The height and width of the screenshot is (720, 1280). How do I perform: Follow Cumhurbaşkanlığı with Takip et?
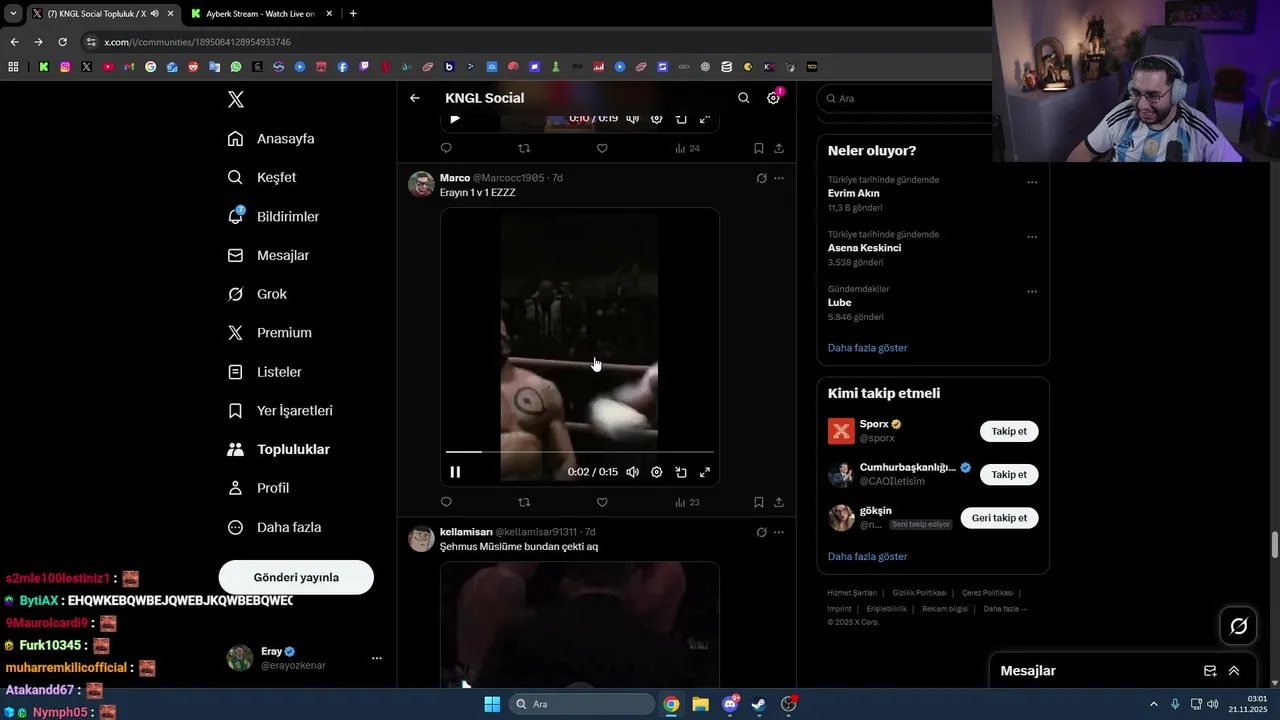point(1009,474)
